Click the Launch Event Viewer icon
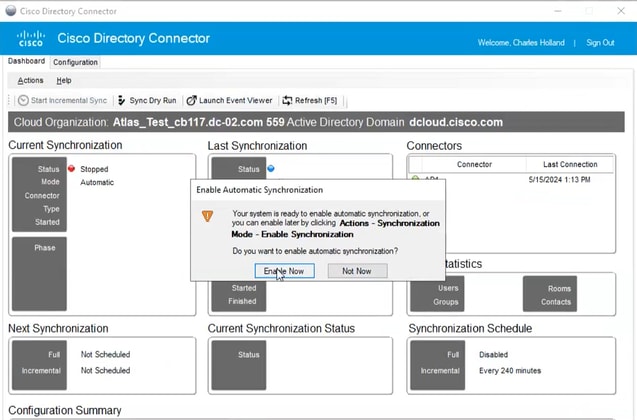The width and height of the screenshot is (637, 420). pos(191,100)
